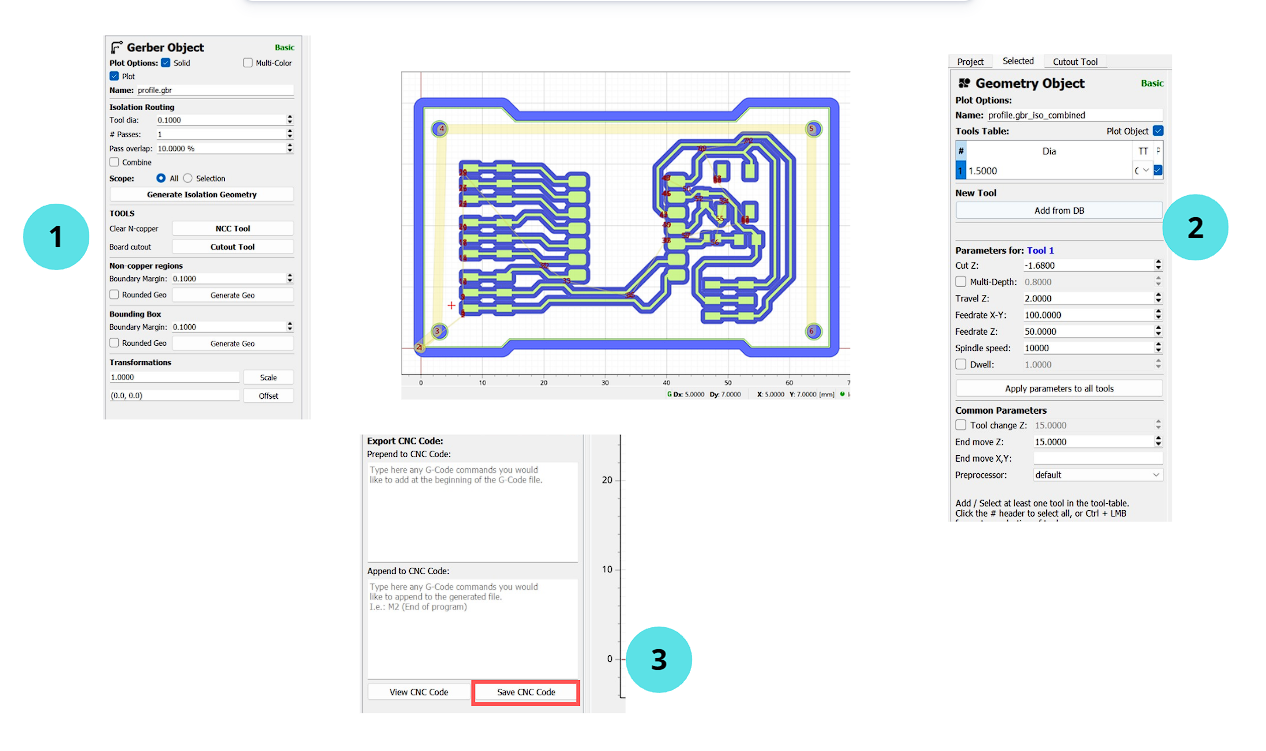Adjust the Travel Z stepper arrows
1266x751 pixels.
coord(1159,298)
